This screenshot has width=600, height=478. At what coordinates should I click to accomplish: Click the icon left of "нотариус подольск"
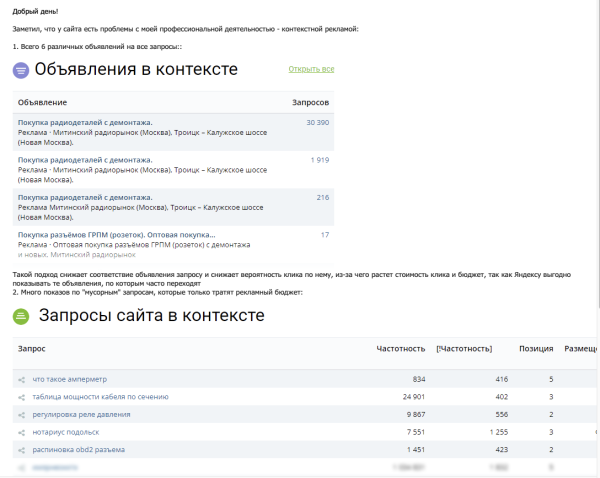[x=21, y=432]
